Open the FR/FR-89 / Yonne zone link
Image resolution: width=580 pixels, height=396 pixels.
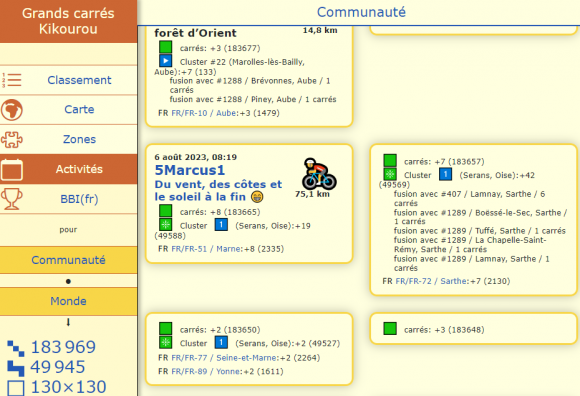205,371
